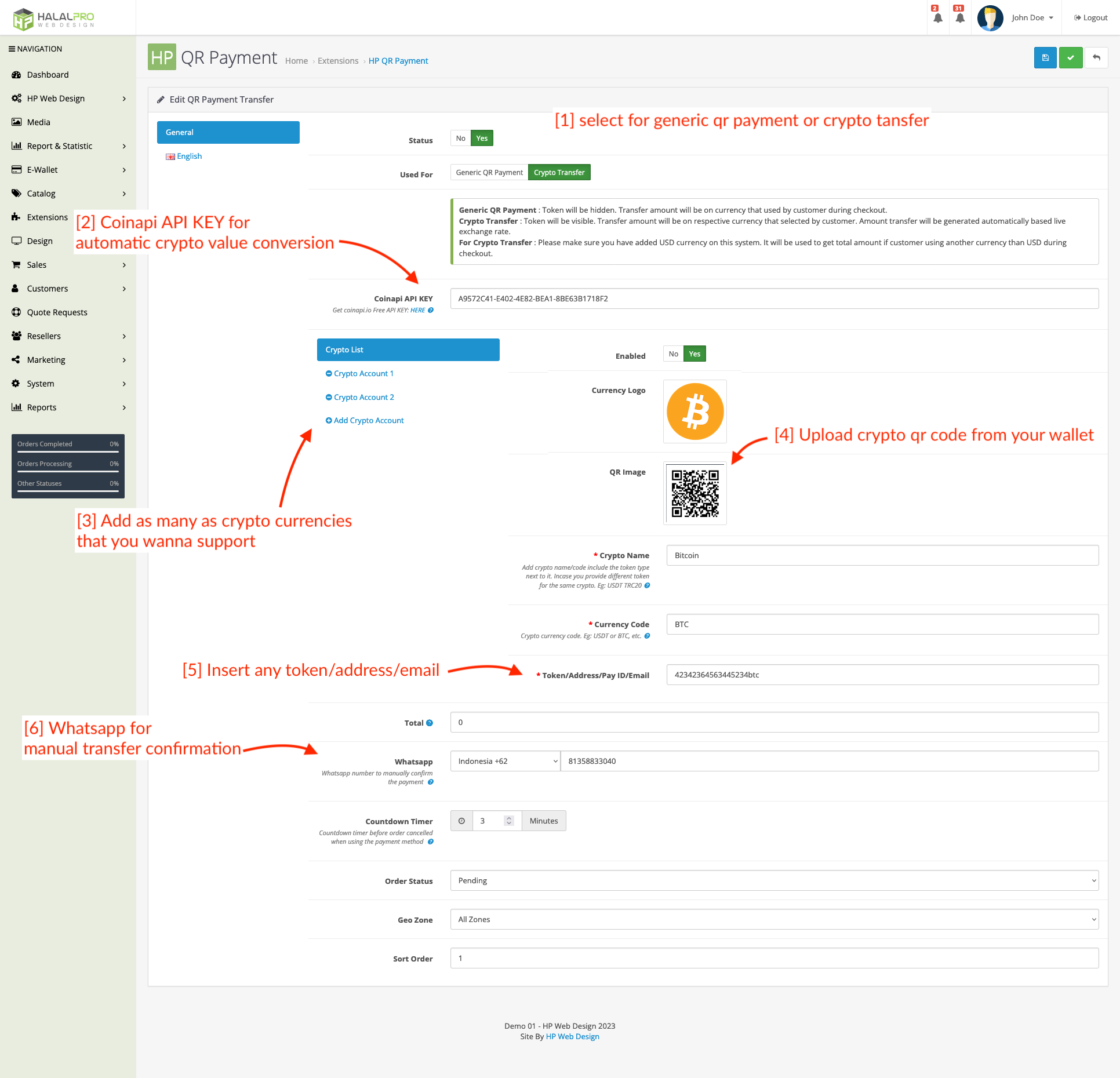Increase Countdown Timer minutes with stepper

508,817
